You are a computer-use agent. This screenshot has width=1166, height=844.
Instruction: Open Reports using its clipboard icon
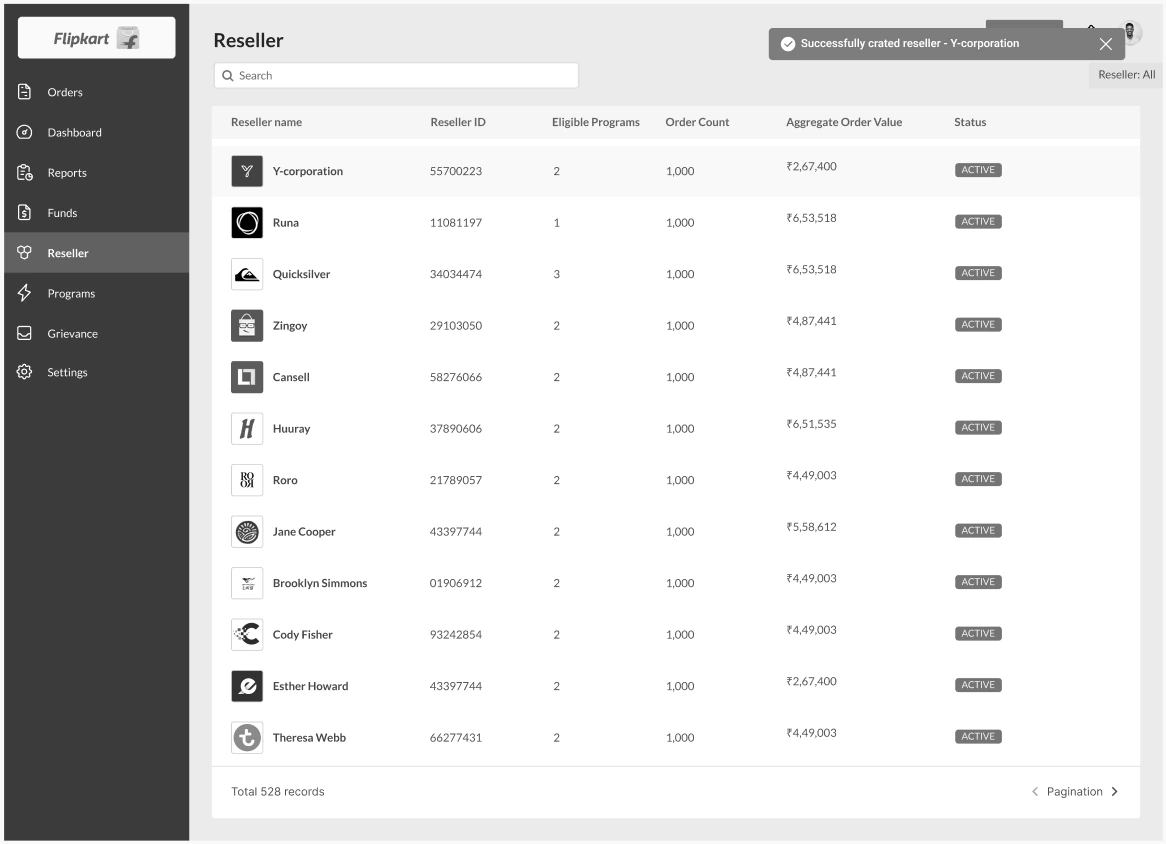[x=25, y=173]
